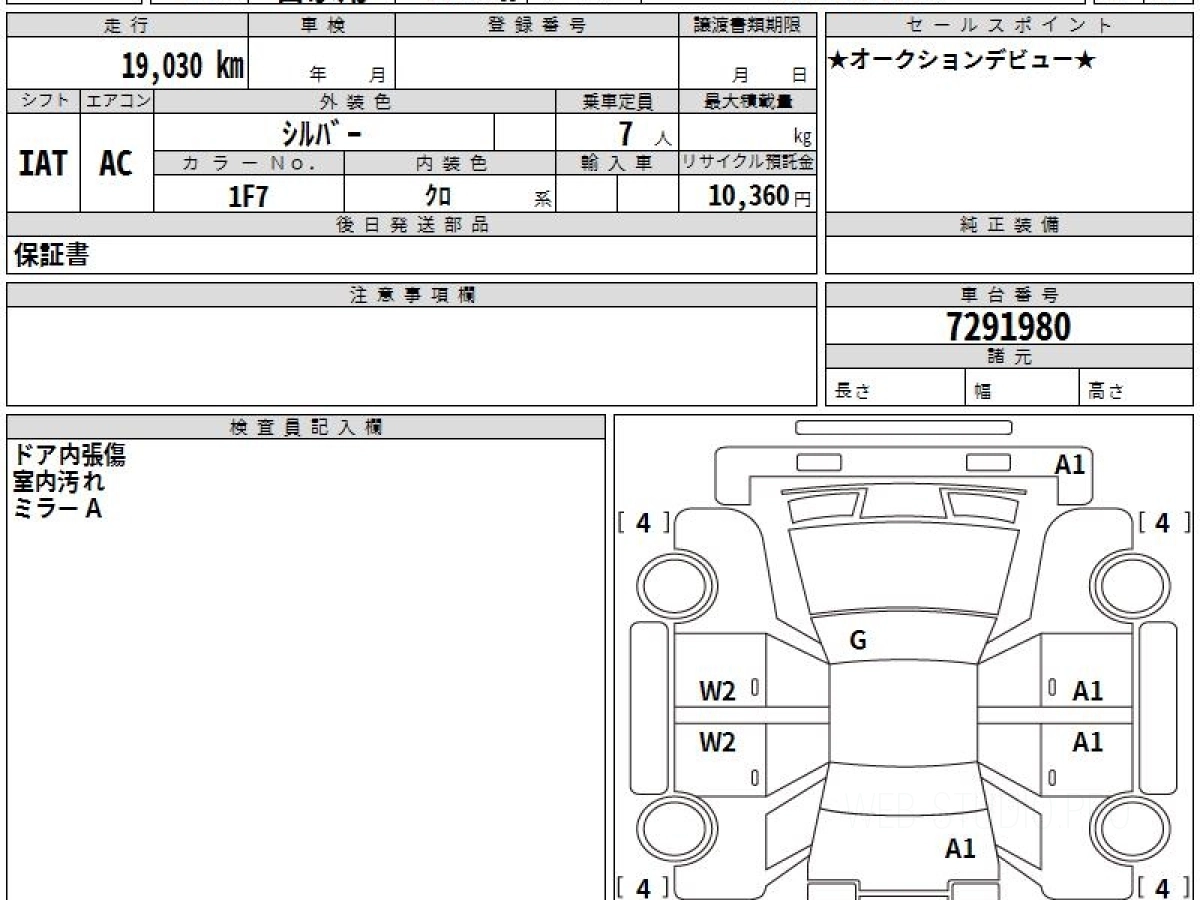Screen dimensions: 1200x900
Task: Click the シルバー exterior color value
Action: pyautogui.click(x=323, y=133)
